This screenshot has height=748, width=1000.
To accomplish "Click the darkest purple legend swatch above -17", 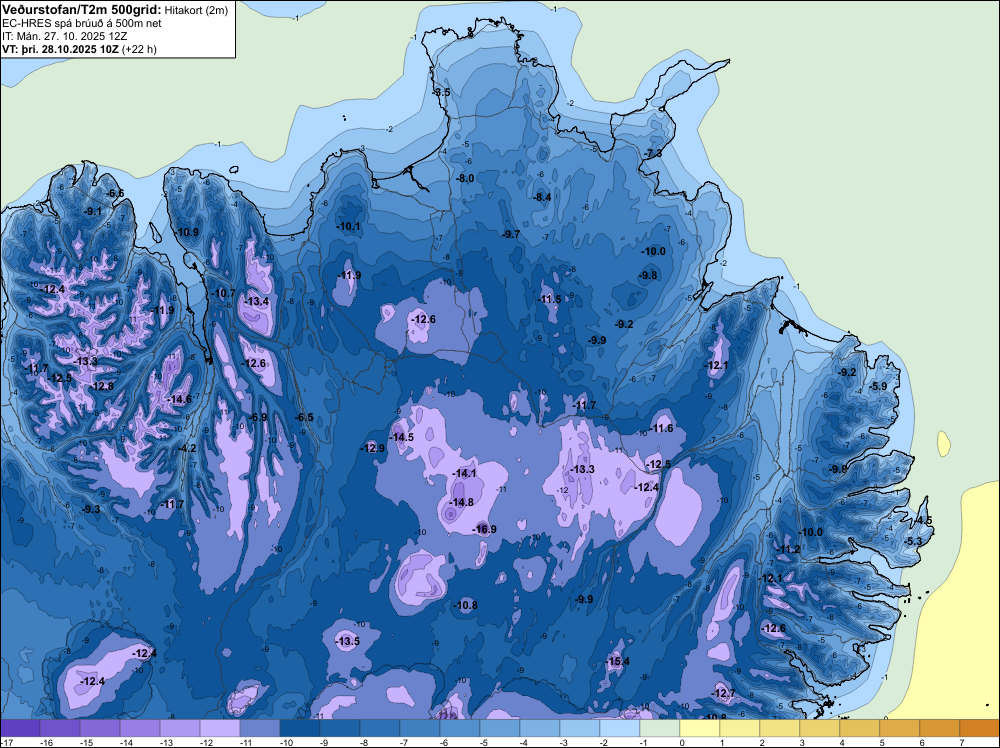I will 20,728.
